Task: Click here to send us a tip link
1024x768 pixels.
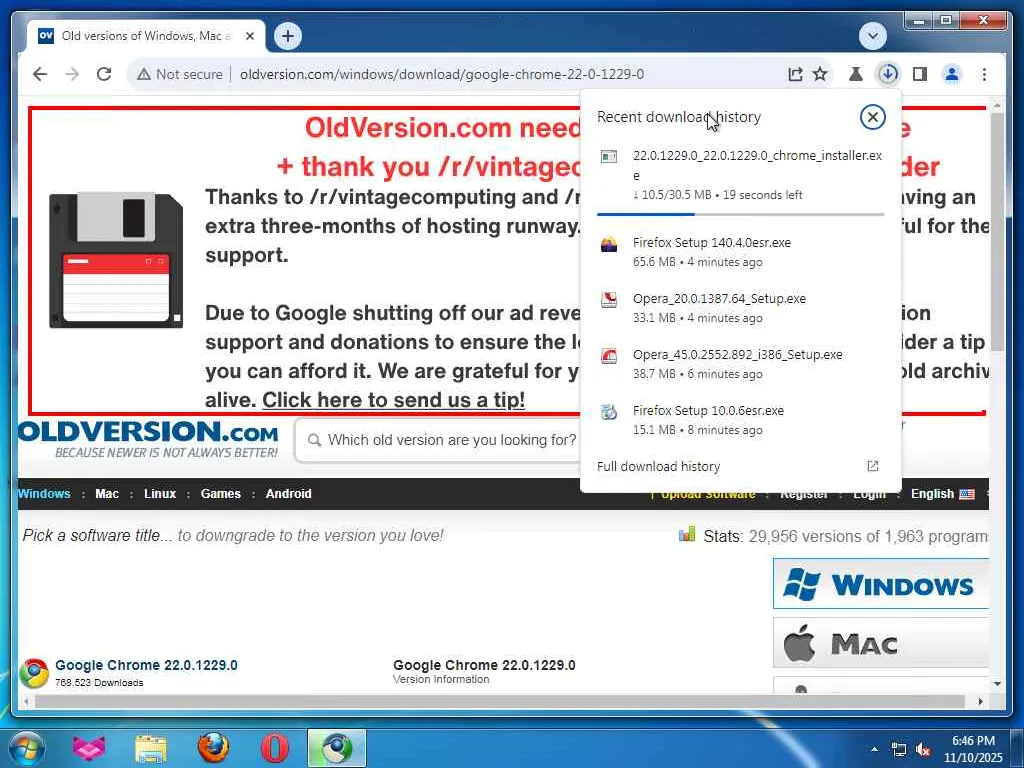Action: 393,400
